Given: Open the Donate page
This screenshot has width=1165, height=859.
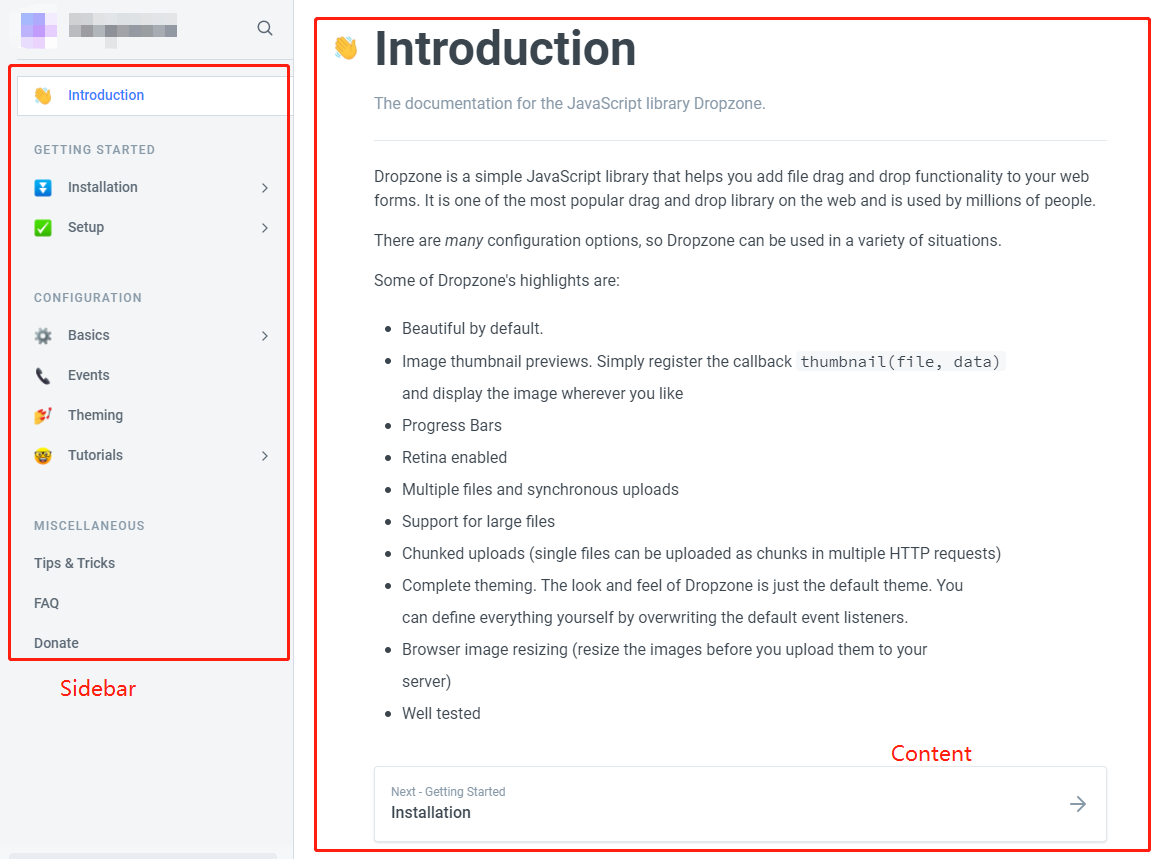Looking at the screenshot, I should [x=55, y=643].
